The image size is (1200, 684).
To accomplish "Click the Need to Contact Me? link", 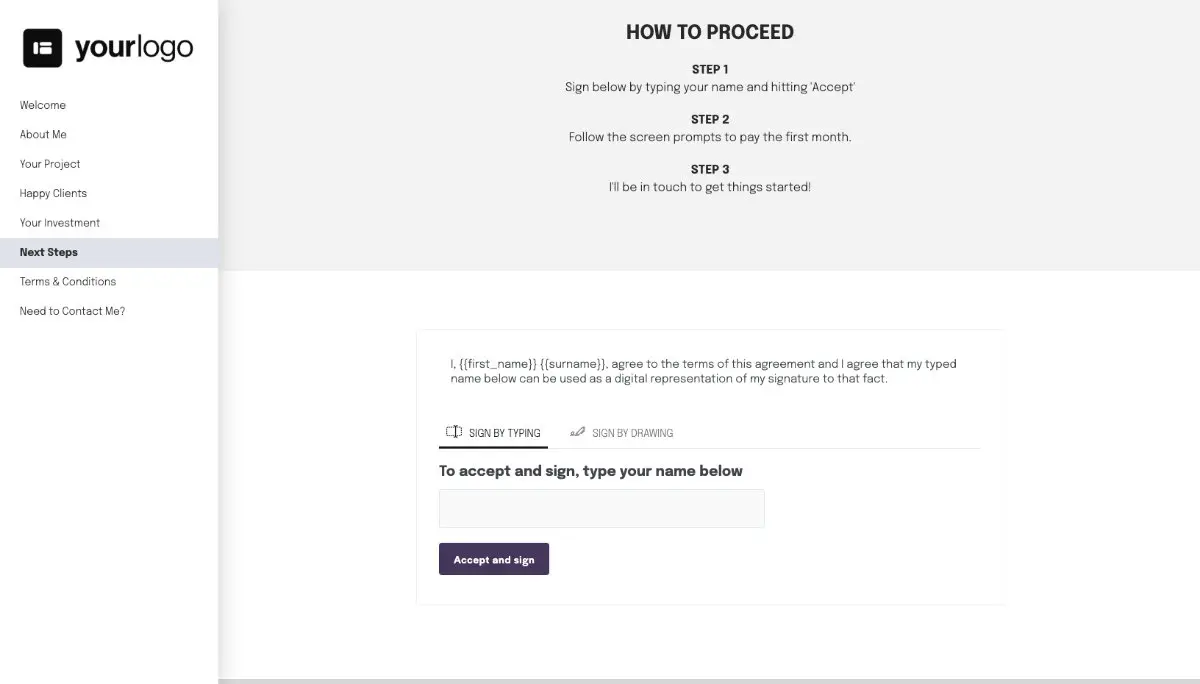I will (72, 311).
